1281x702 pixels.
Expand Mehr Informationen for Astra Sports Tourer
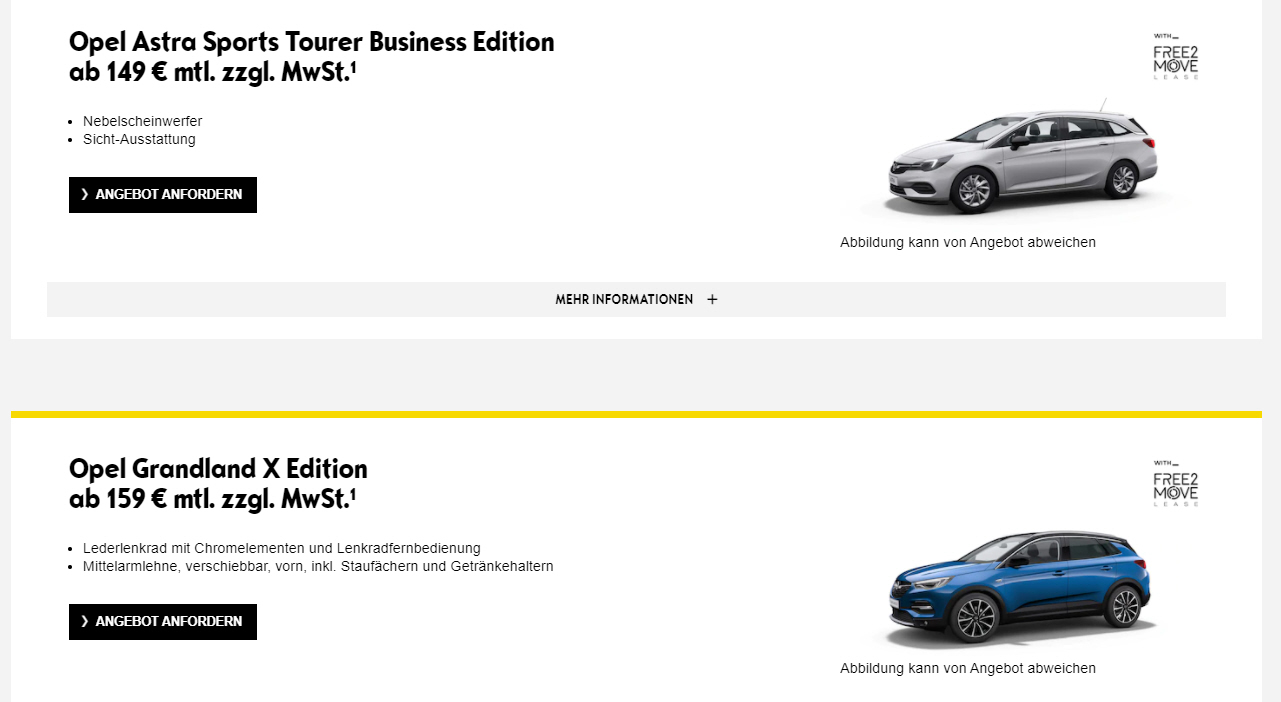coord(636,299)
